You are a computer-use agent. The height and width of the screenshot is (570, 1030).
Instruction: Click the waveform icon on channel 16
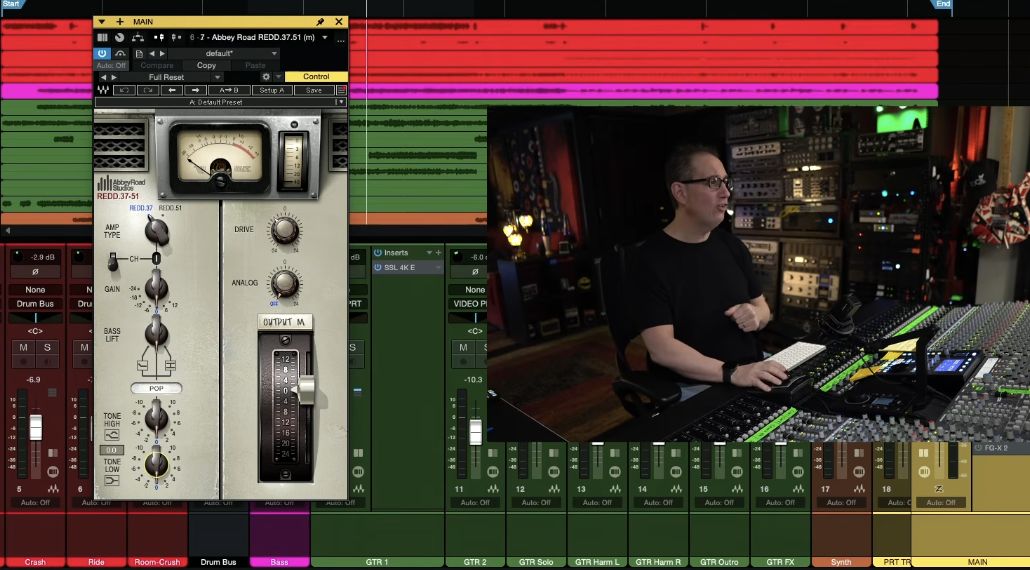pos(797,489)
